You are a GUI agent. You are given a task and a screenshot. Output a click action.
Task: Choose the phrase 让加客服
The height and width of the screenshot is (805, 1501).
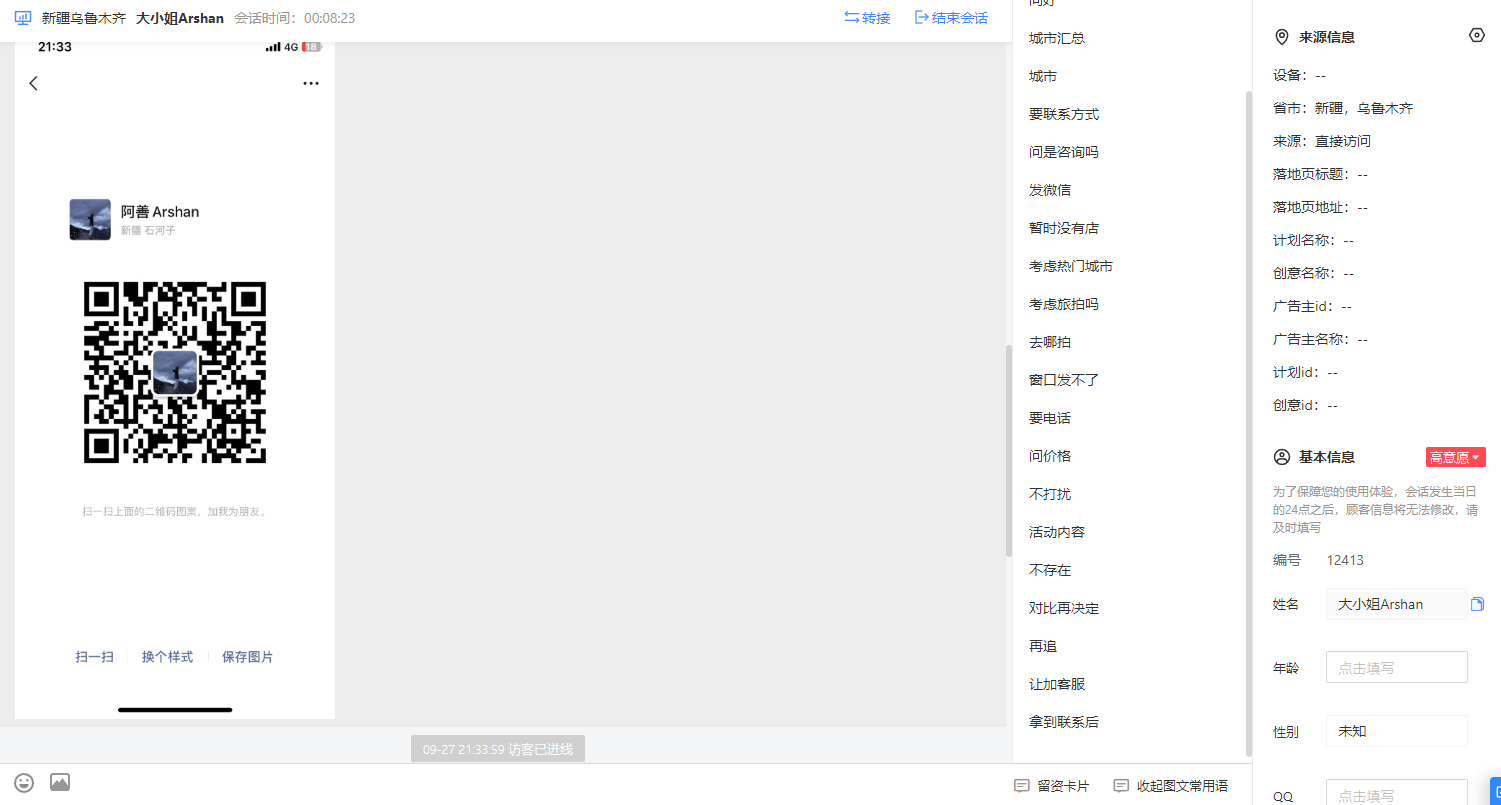pos(1057,684)
